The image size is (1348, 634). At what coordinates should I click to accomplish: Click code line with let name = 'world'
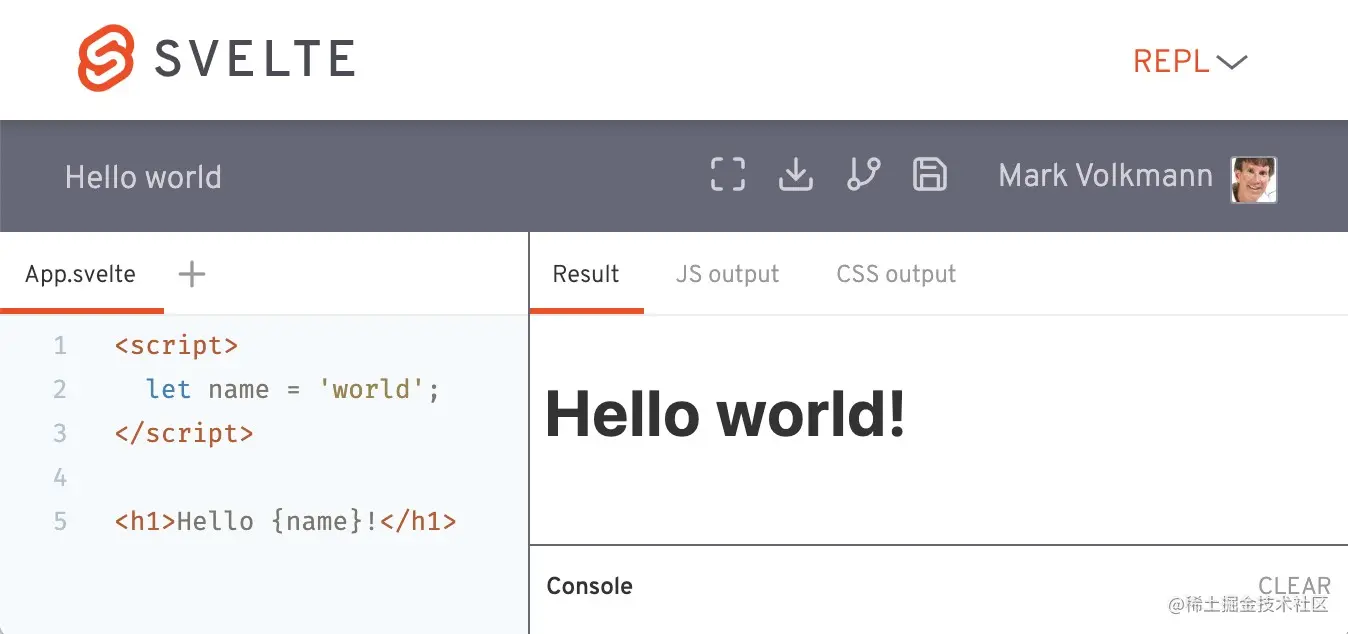point(293,389)
